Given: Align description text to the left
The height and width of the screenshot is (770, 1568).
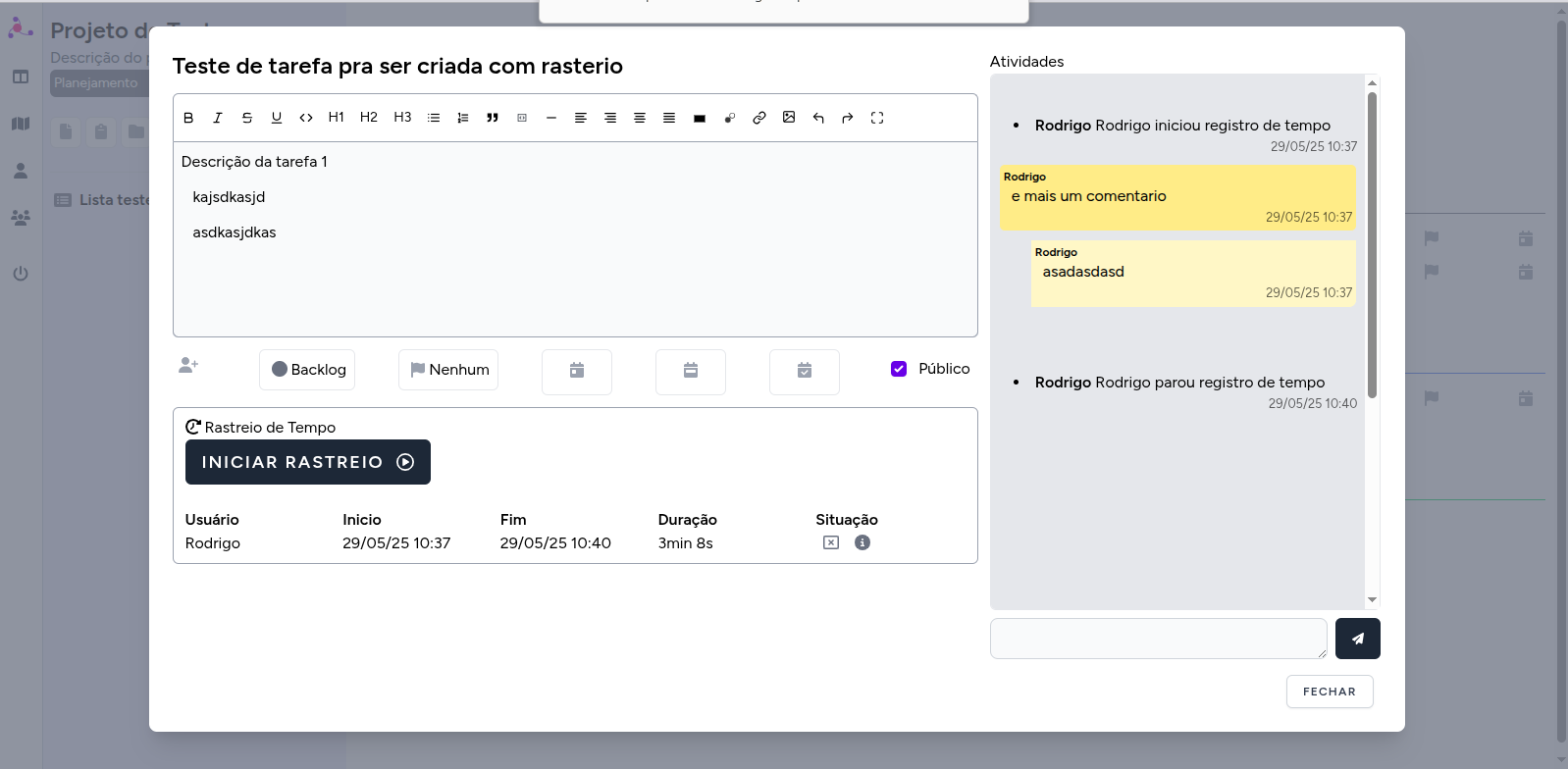Looking at the screenshot, I should click(x=581, y=118).
